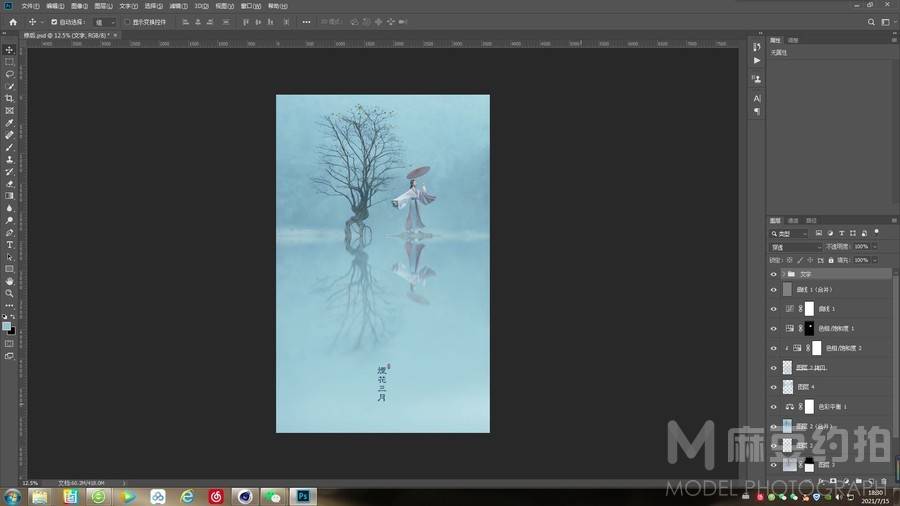
Task: Click the delete layer trash icon
Action: click(x=884, y=481)
